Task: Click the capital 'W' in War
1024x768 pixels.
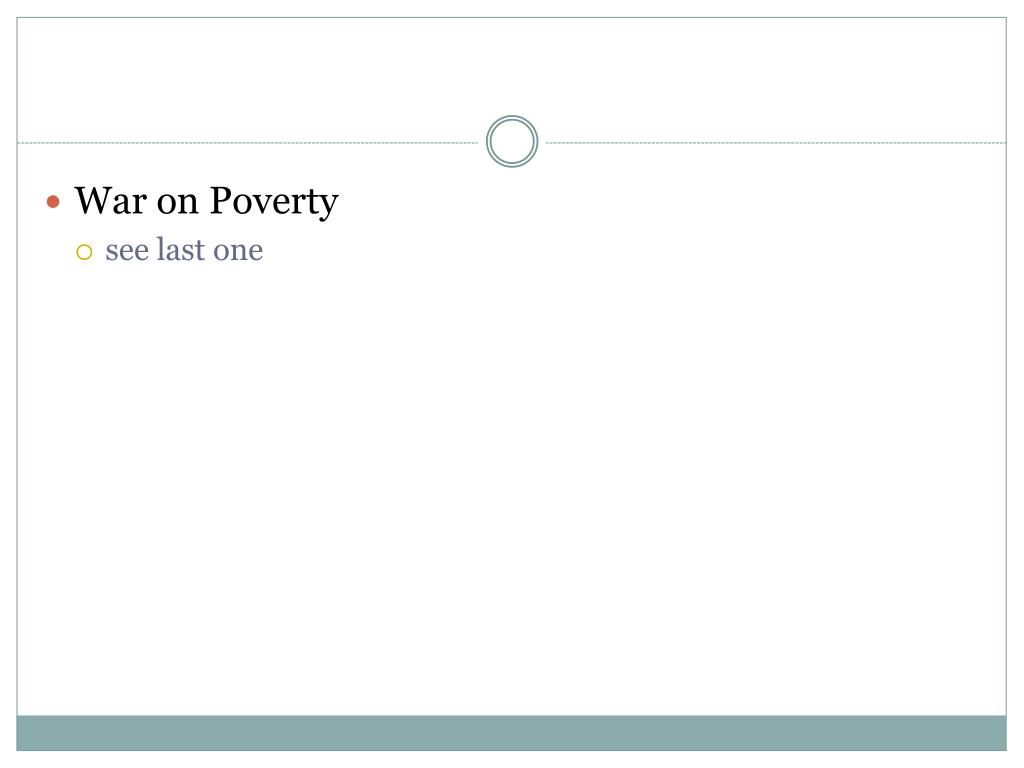Action: click(x=95, y=201)
